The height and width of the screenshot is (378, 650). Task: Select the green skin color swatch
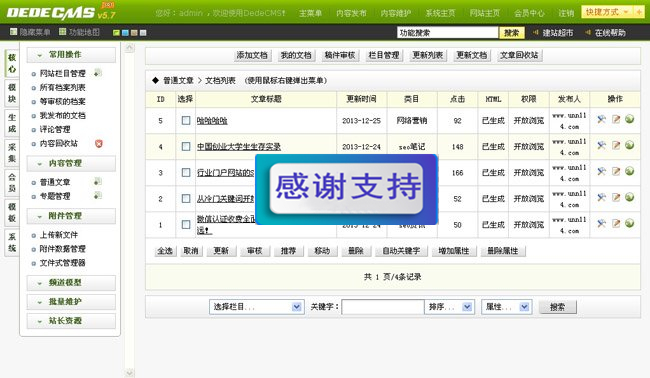click(116, 33)
